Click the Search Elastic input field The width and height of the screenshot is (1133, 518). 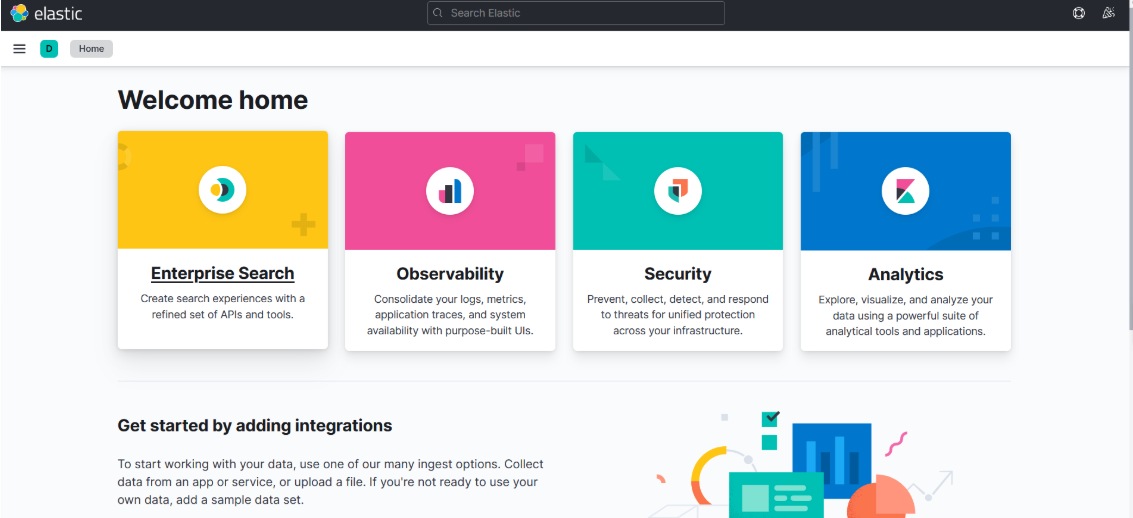(576, 13)
